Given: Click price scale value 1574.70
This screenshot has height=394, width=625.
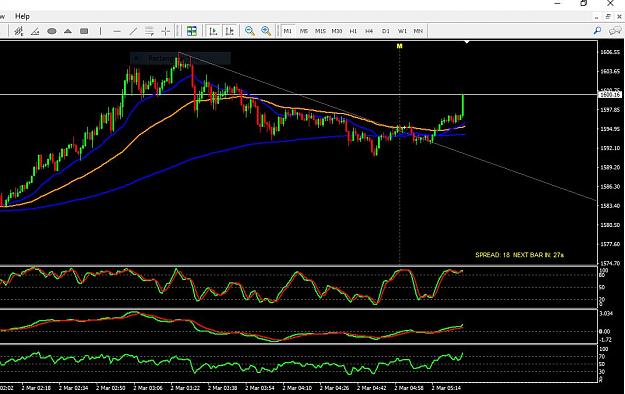Looking at the screenshot, I should 610,263.
